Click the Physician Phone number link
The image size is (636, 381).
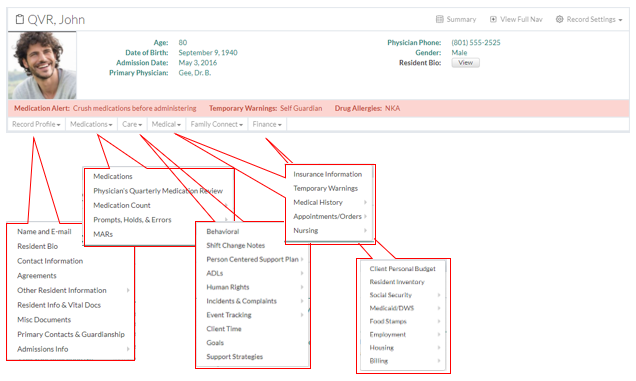pyautogui.click(x=476, y=43)
